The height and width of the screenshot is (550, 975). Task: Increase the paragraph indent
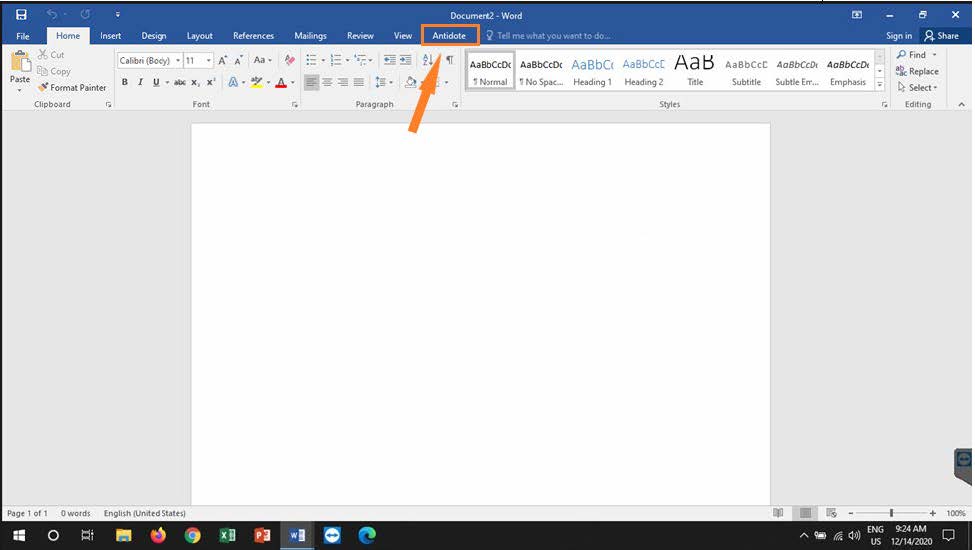click(x=405, y=61)
